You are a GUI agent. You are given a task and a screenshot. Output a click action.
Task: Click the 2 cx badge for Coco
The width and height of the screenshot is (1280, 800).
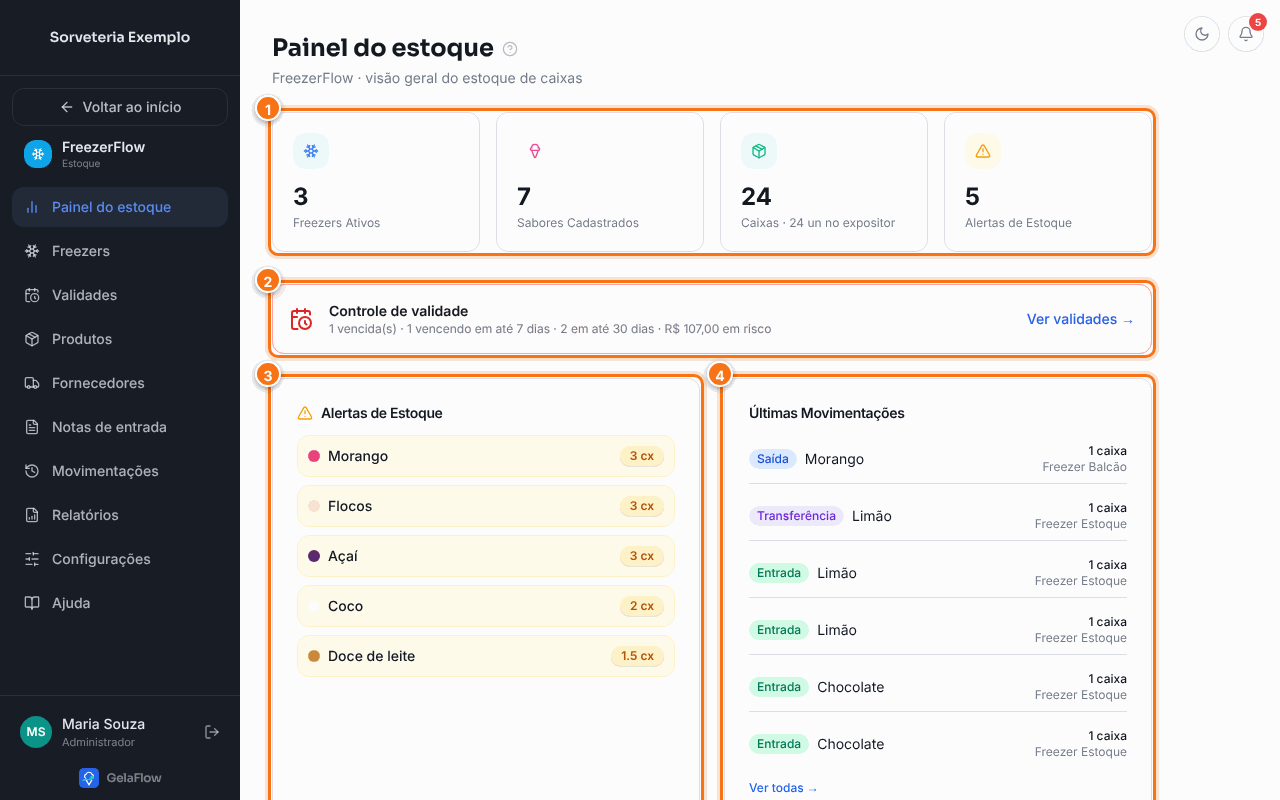[x=641, y=606]
